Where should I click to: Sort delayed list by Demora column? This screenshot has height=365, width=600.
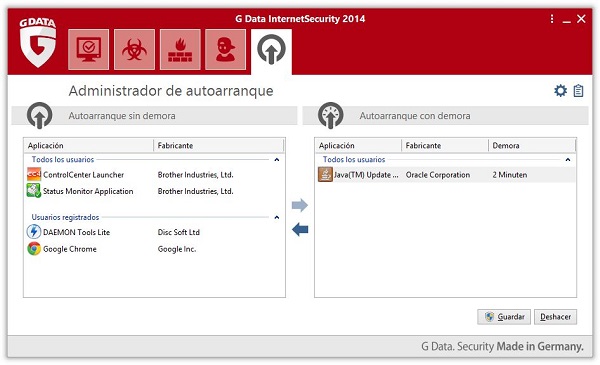pos(532,145)
